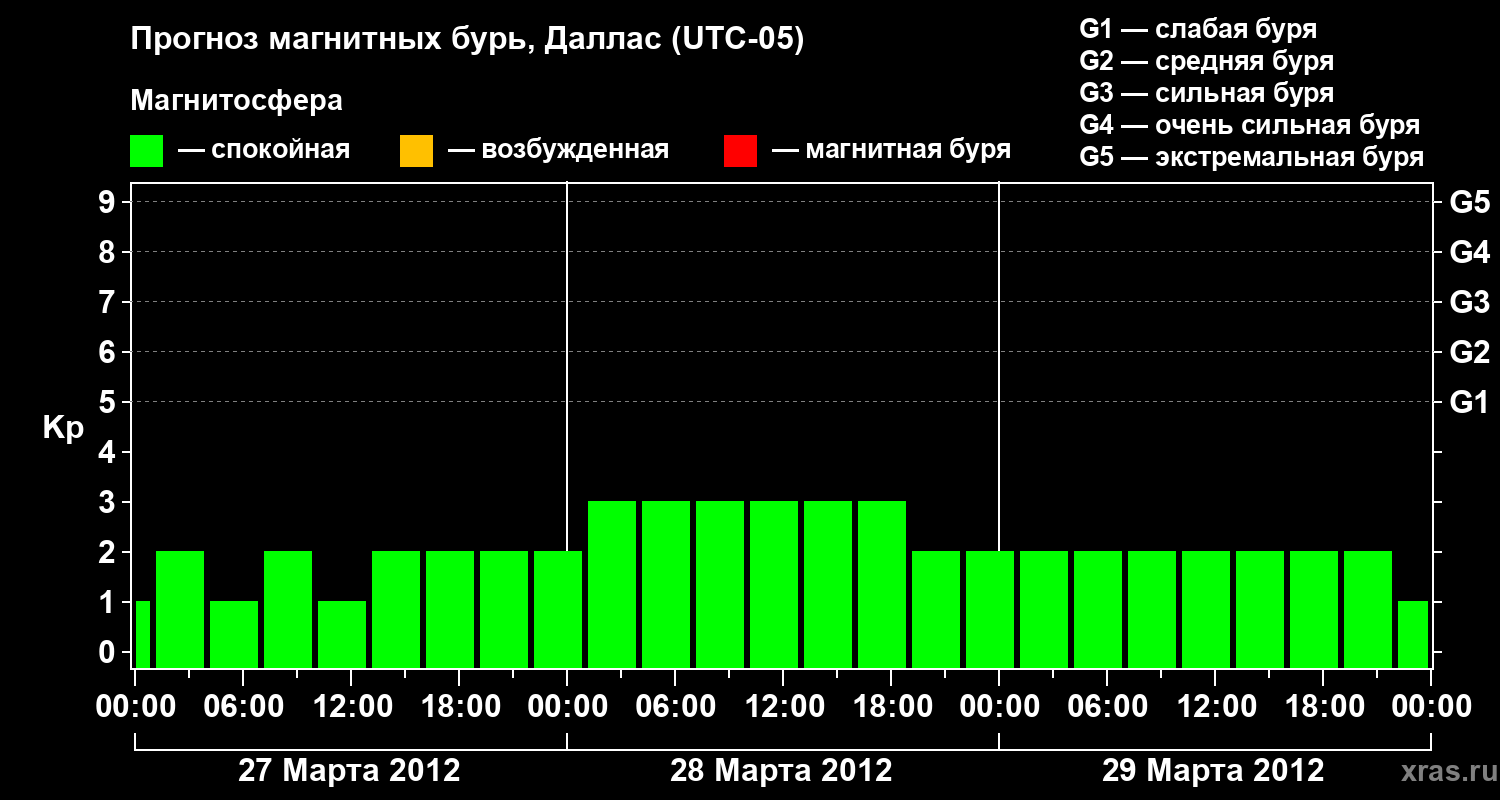Select the G4 — очень сильная буря line

[1249, 125]
